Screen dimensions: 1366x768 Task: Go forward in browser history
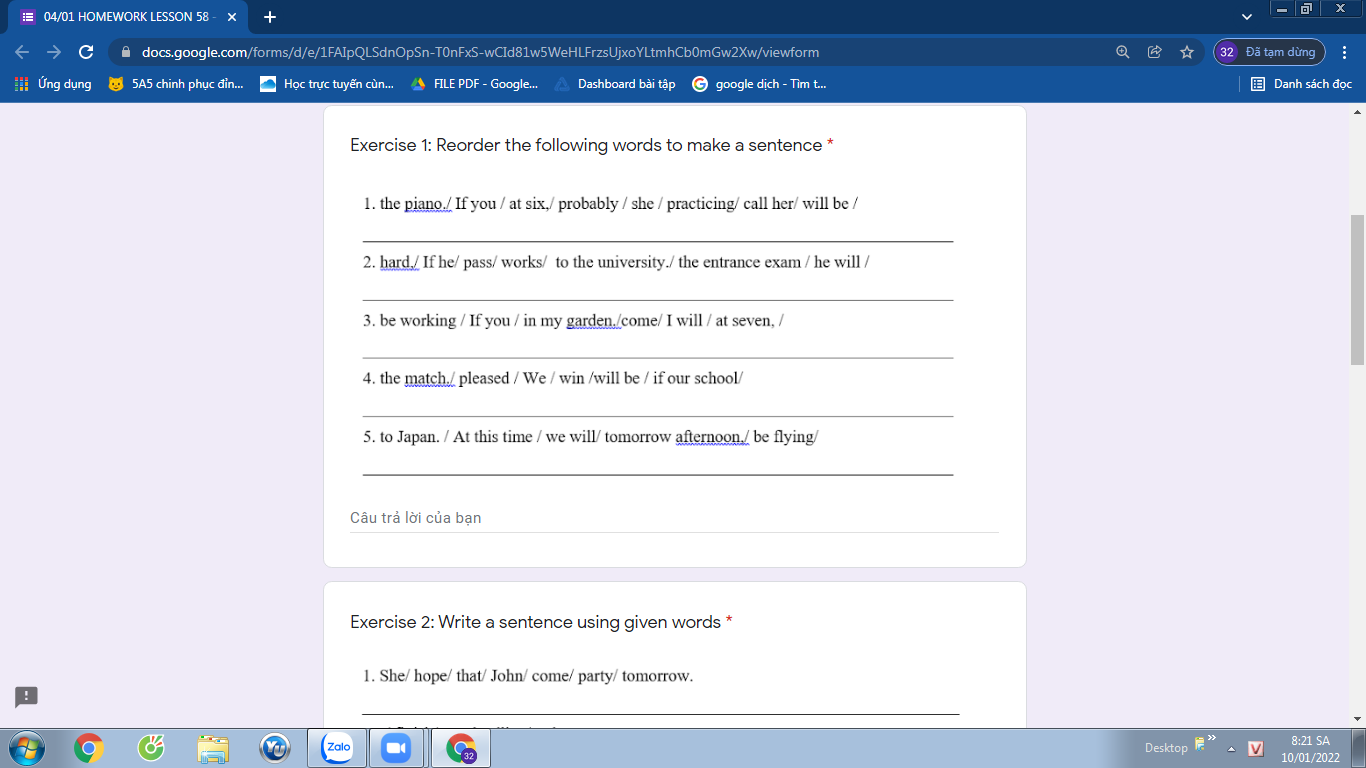click(54, 52)
